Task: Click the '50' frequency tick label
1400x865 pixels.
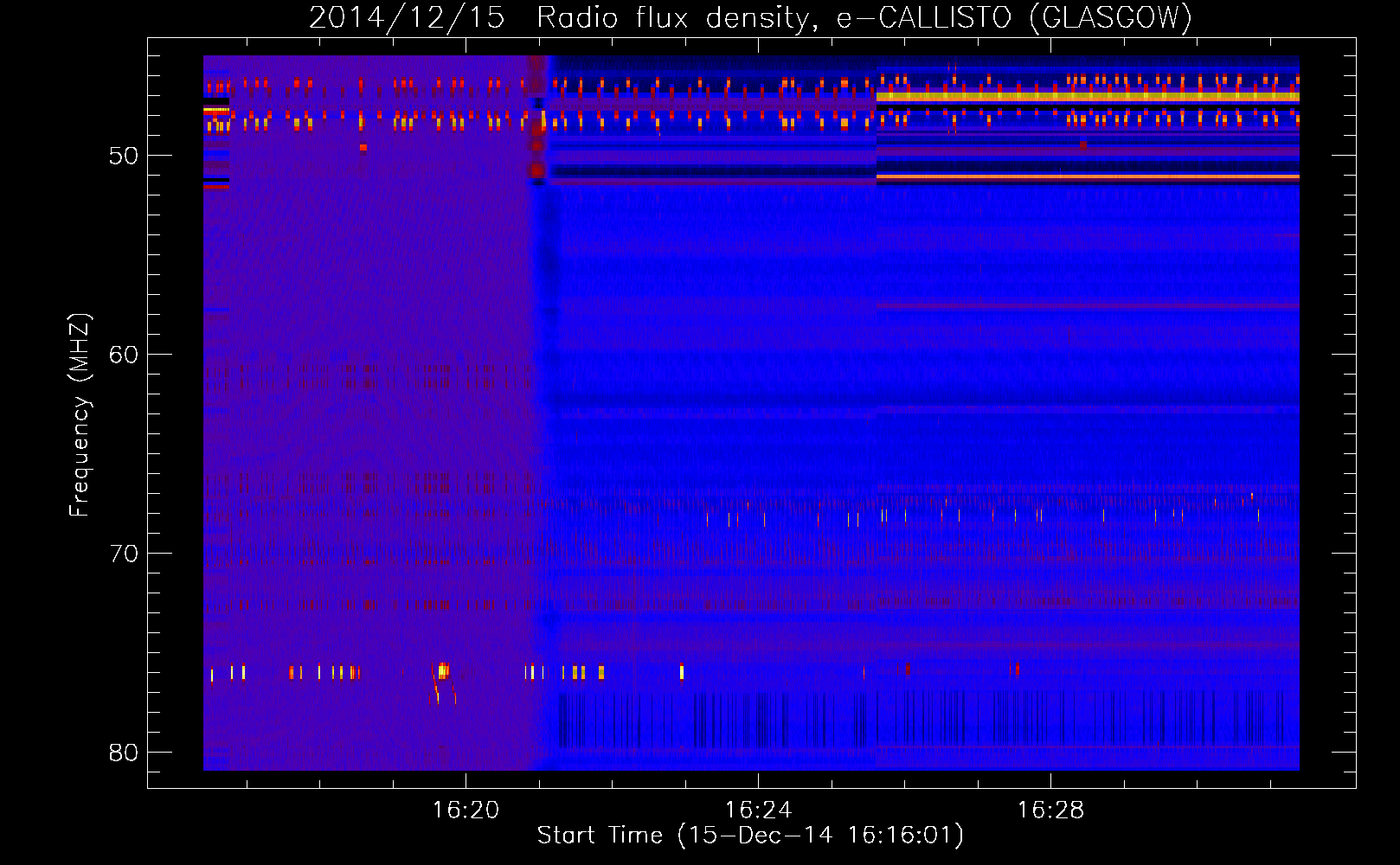Action: (x=124, y=156)
